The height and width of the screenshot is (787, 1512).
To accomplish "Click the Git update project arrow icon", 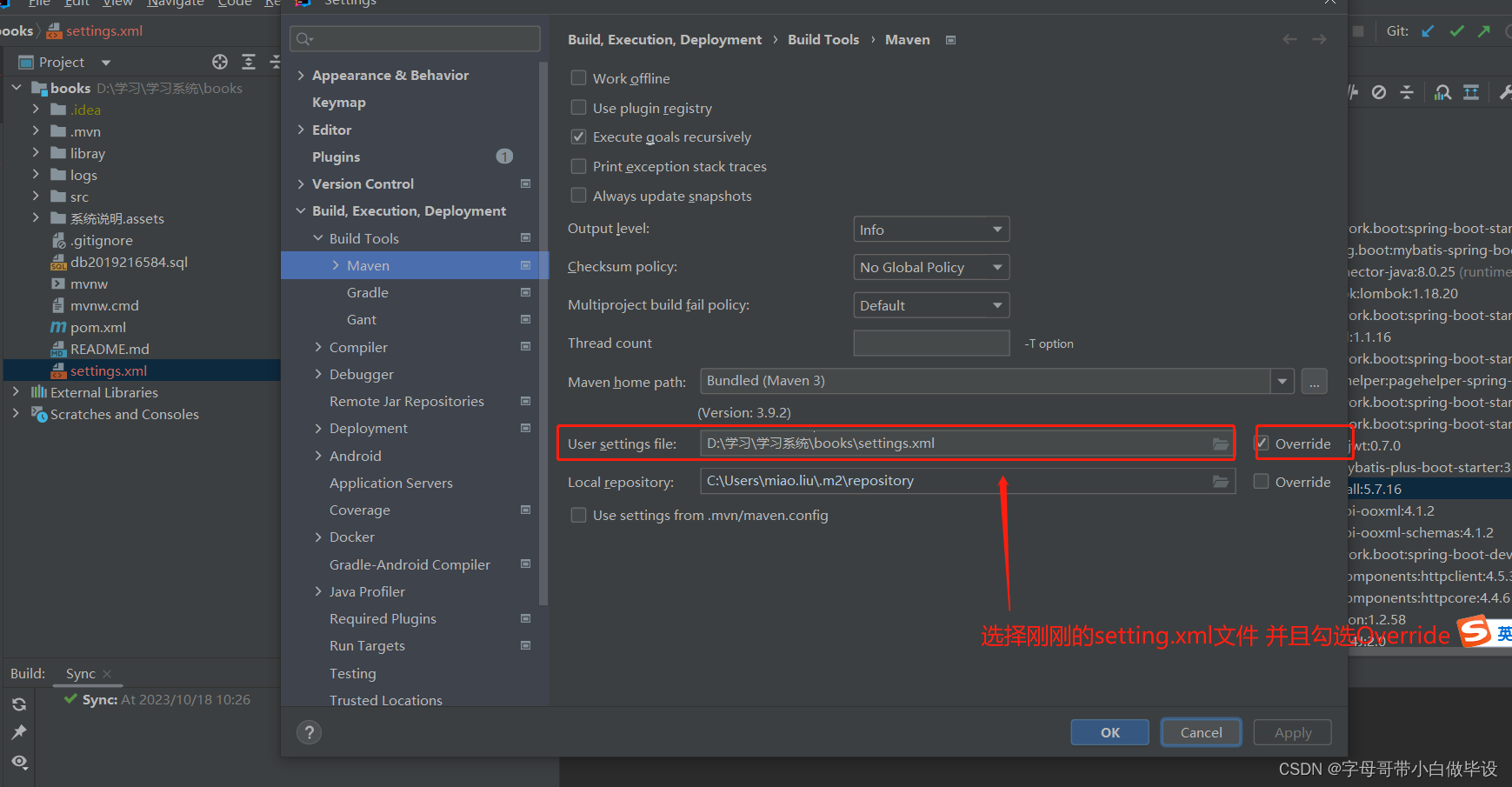I will point(1428,31).
